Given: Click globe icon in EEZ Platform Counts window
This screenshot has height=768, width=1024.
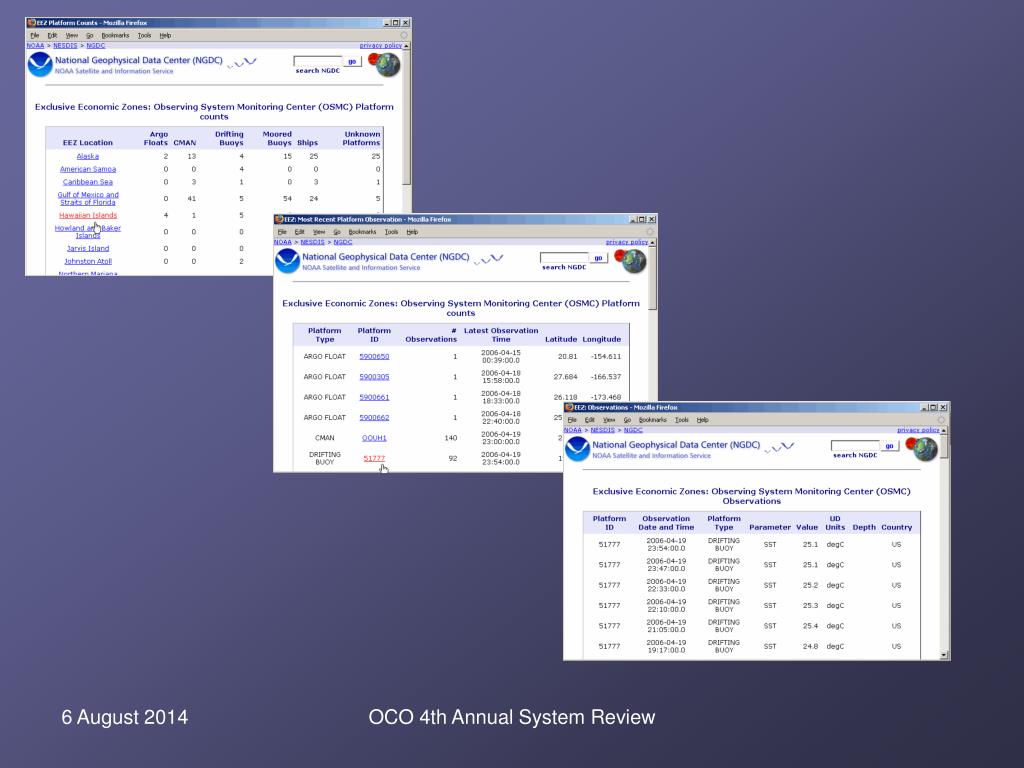Looking at the screenshot, I should click(x=385, y=64).
